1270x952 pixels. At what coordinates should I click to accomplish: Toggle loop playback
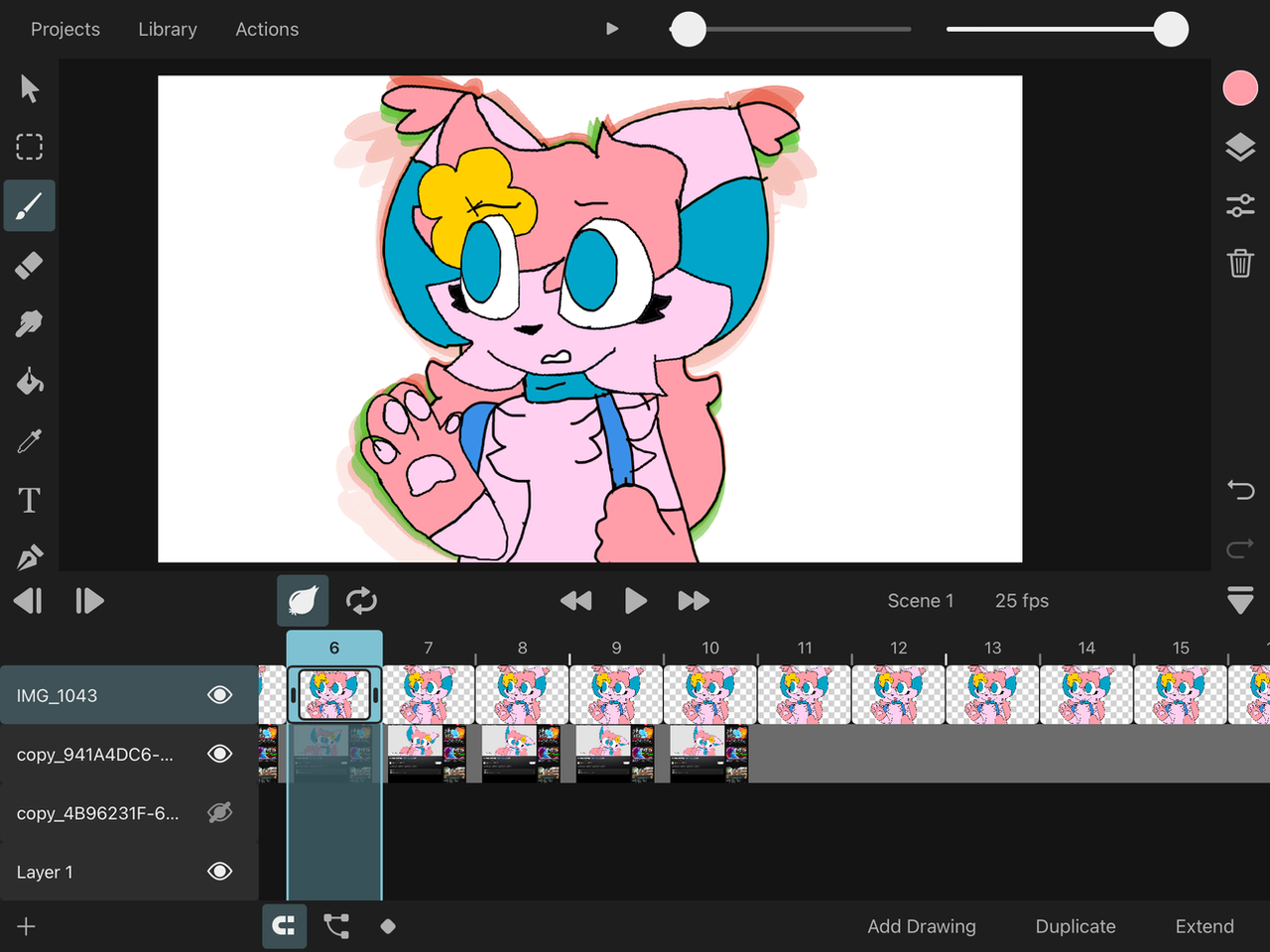tap(361, 600)
